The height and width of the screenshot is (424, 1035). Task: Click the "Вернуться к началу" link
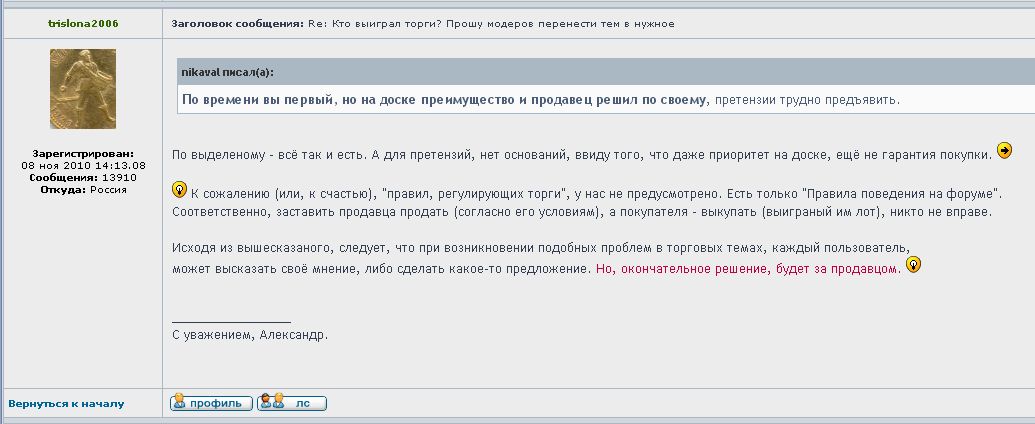pyautogui.click(x=66, y=404)
